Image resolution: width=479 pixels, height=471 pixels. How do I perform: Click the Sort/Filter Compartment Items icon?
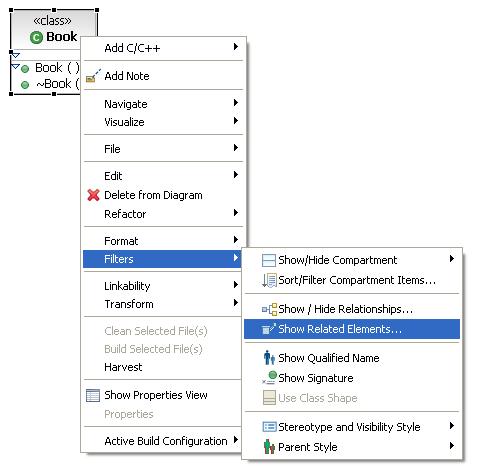coord(269,280)
